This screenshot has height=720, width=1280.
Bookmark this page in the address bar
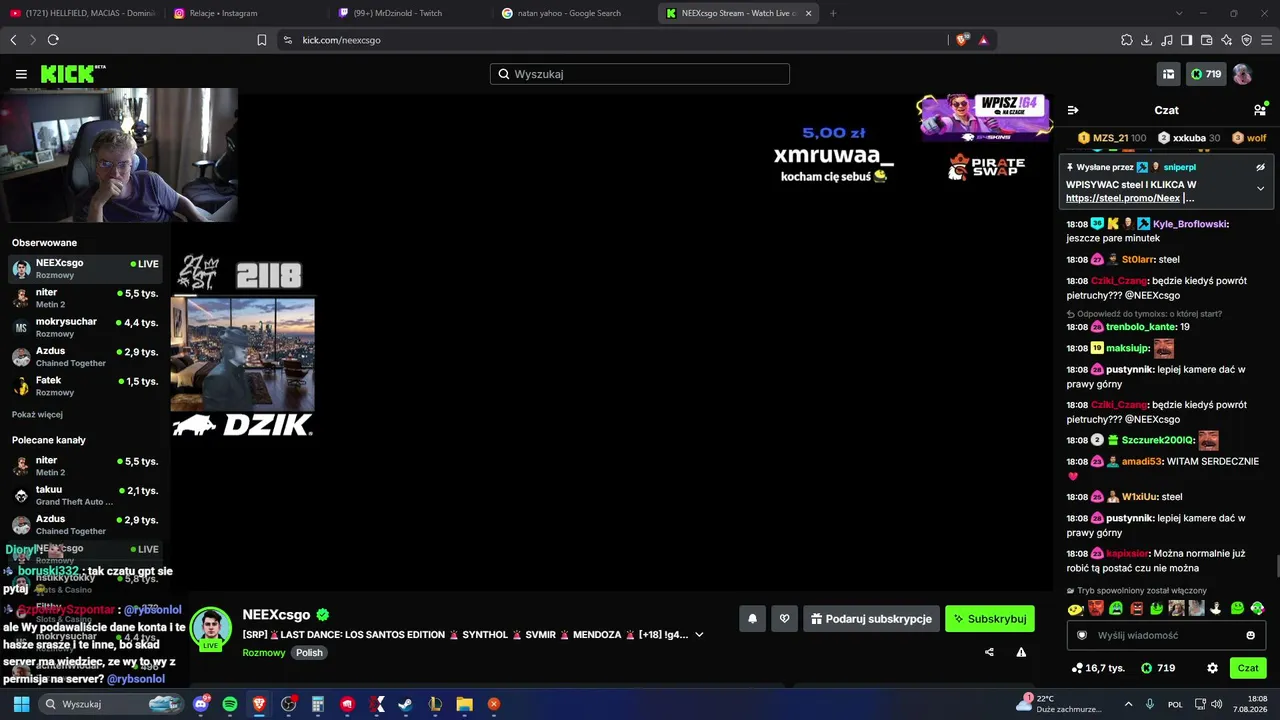click(262, 40)
